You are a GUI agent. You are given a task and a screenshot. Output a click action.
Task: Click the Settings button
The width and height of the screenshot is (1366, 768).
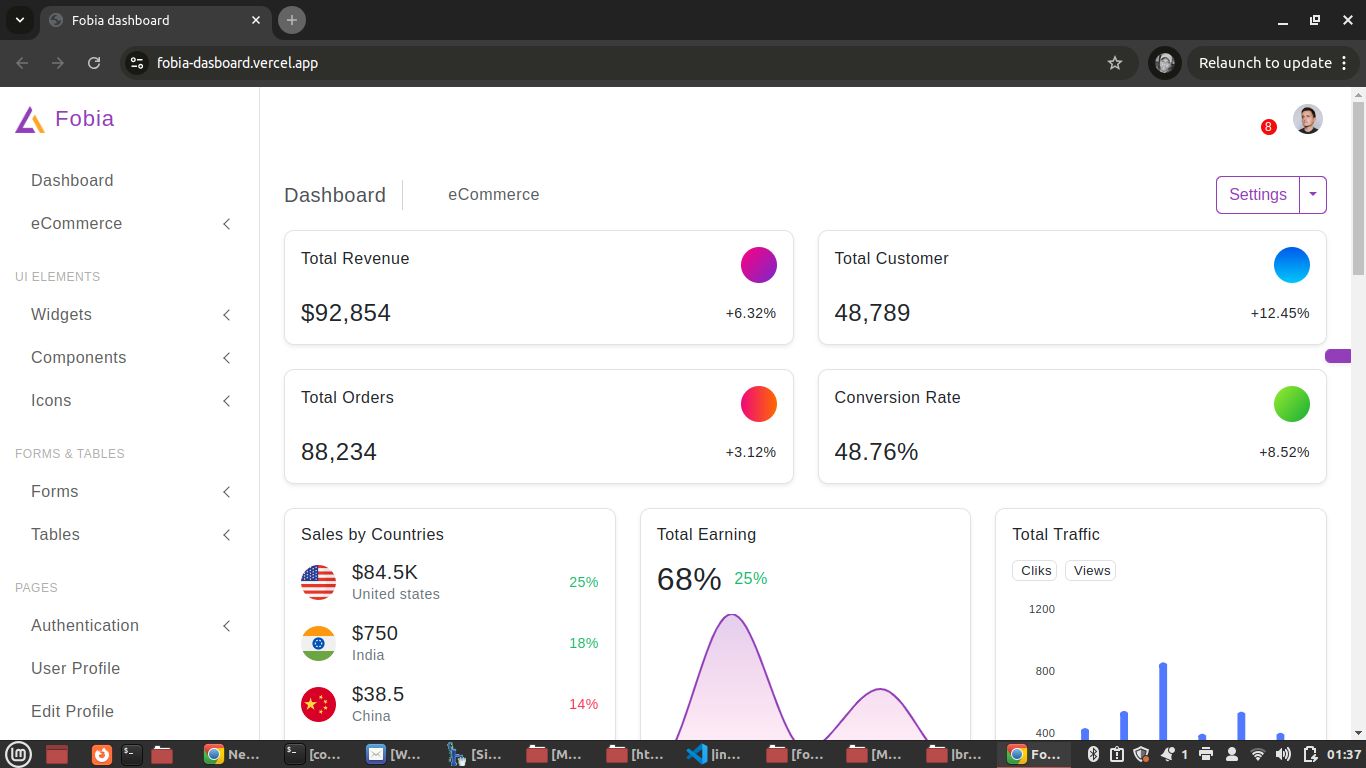pos(1257,195)
